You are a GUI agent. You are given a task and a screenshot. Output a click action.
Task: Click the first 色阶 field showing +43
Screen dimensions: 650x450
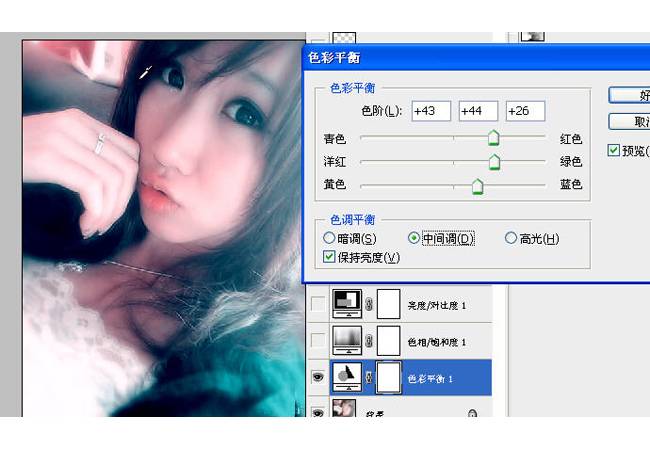point(431,111)
